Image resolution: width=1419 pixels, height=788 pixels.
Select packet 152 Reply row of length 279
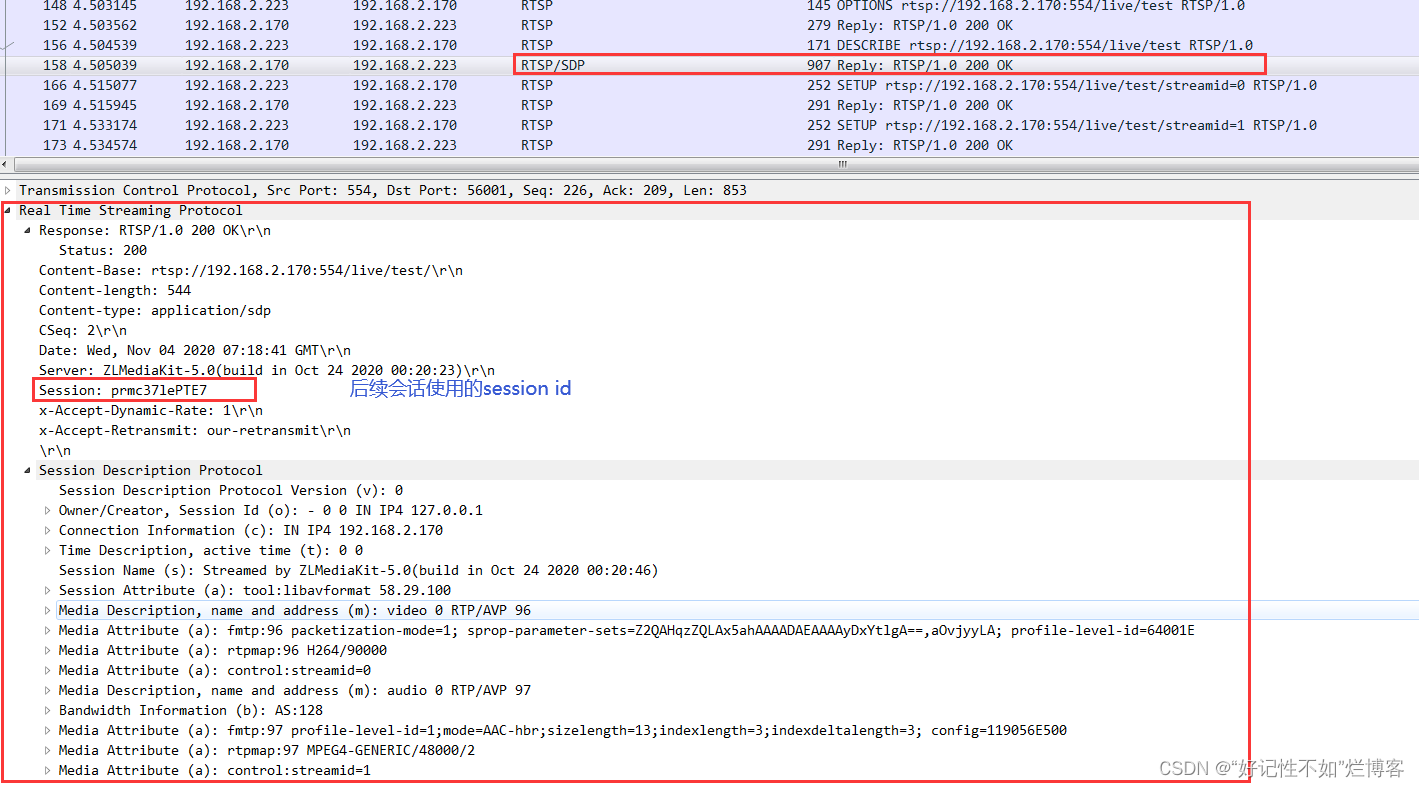coord(709,25)
